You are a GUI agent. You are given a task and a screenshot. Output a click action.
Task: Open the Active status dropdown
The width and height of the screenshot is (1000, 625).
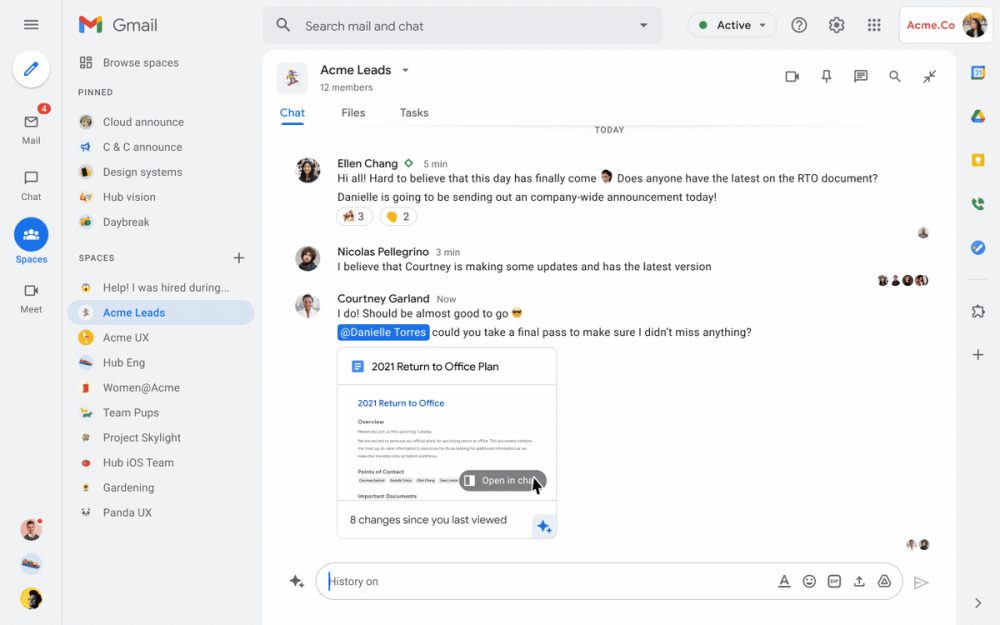click(732, 24)
